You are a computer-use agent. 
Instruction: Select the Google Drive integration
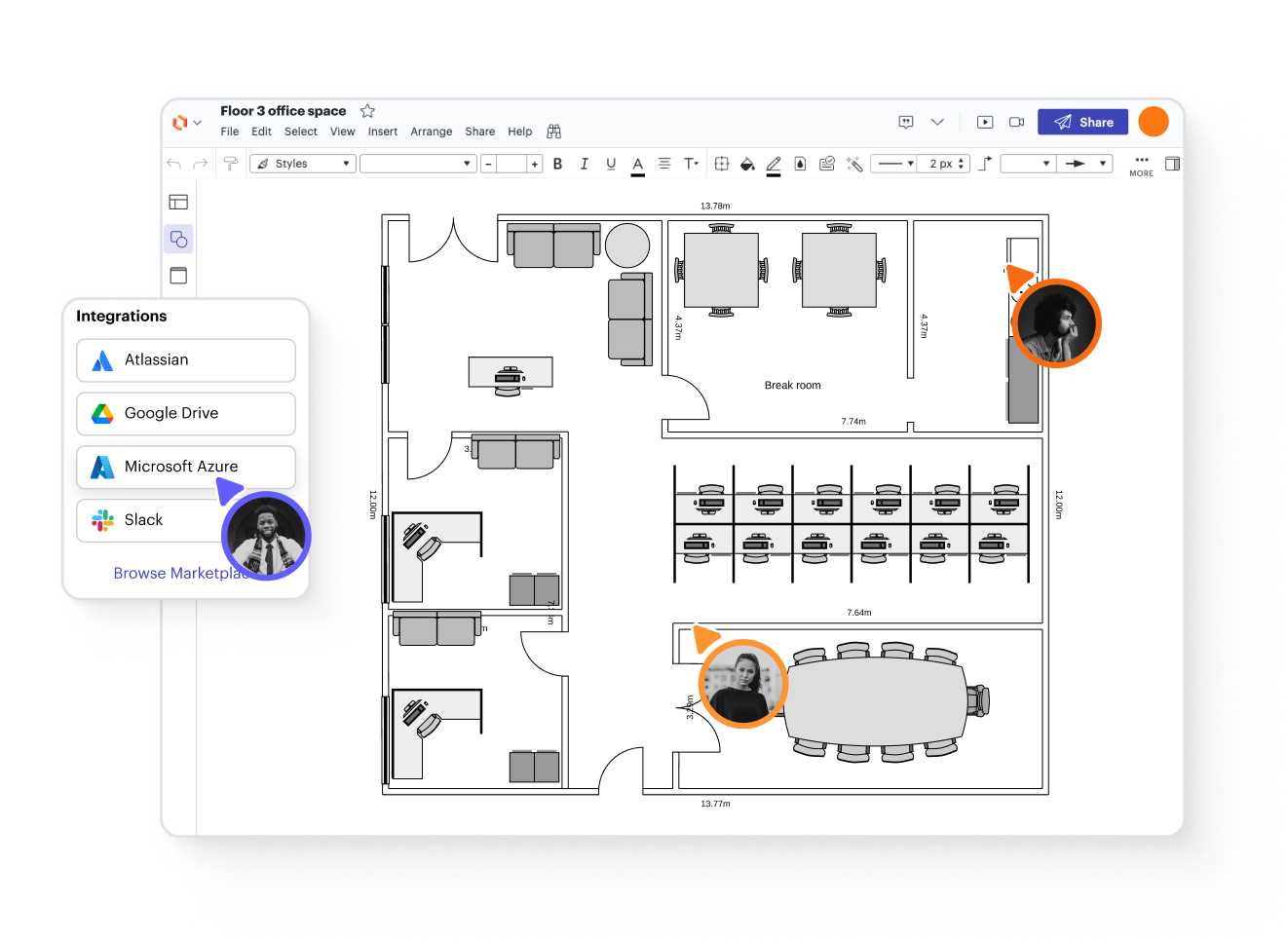(x=185, y=413)
